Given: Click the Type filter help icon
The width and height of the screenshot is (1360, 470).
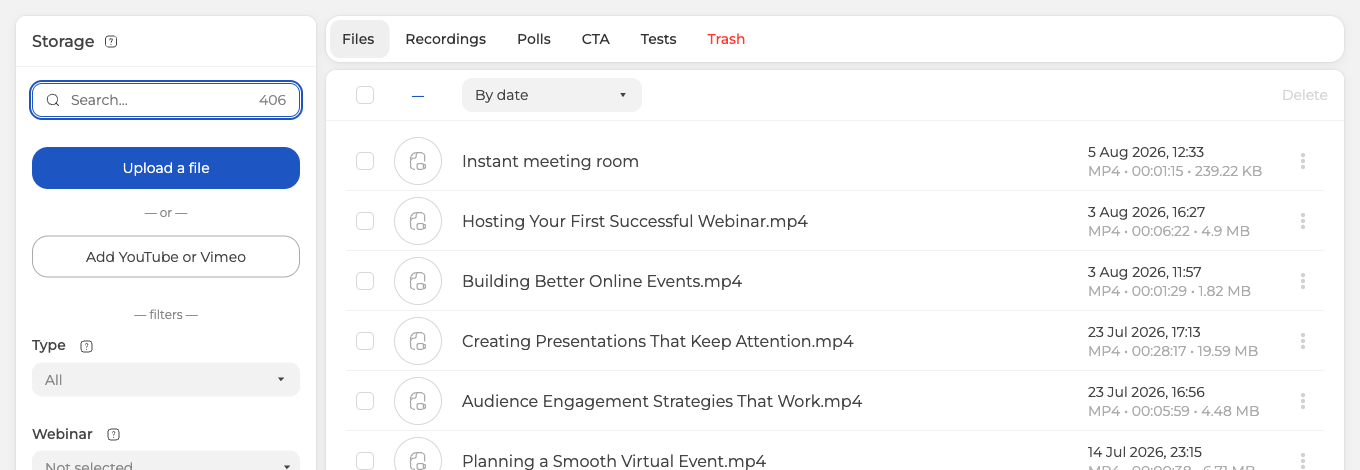Looking at the screenshot, I should click(x=86, y=346).
